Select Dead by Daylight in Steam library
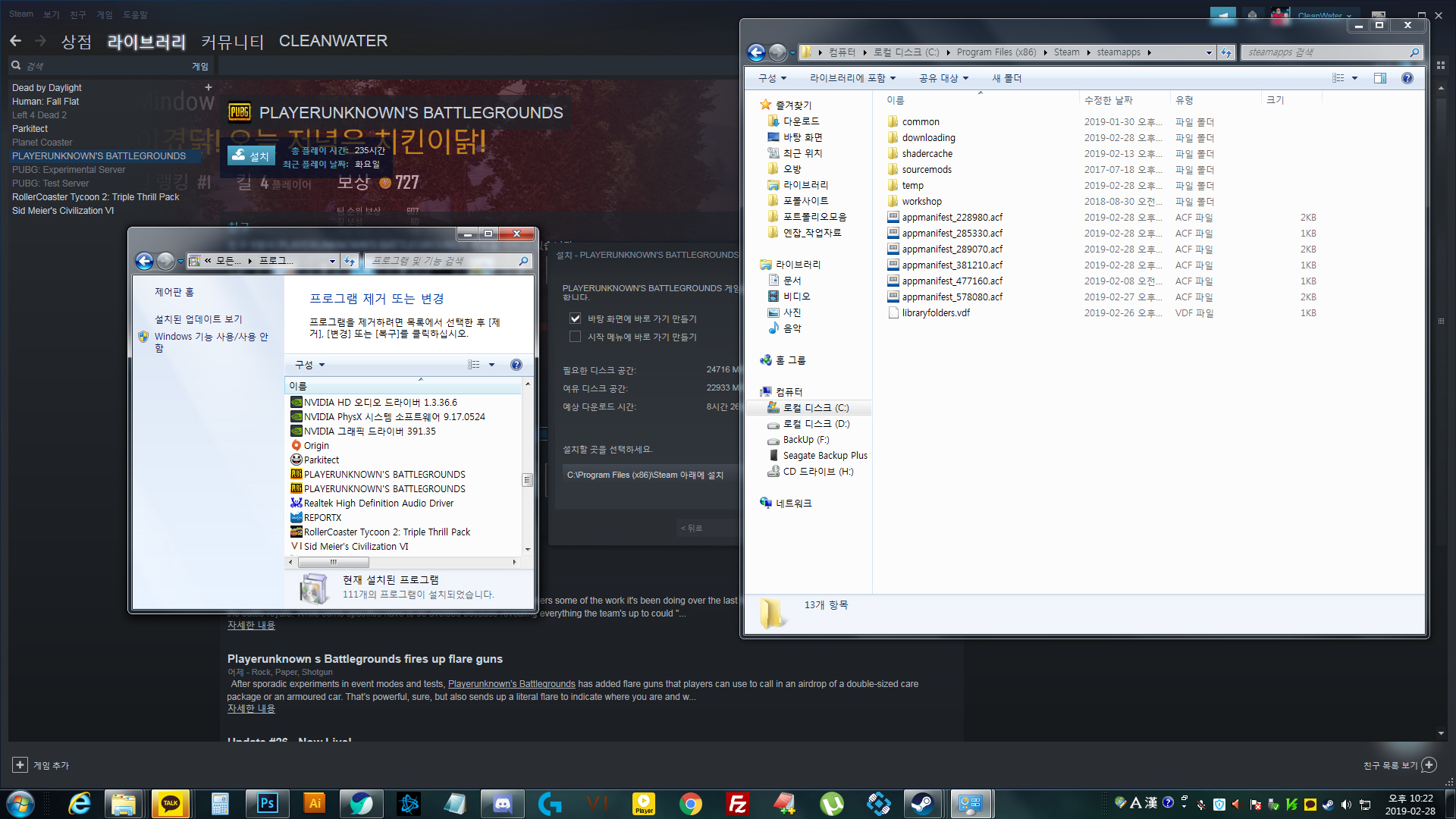The height and width of the screenshot is (819, 1456). click(x=47, y=88)
